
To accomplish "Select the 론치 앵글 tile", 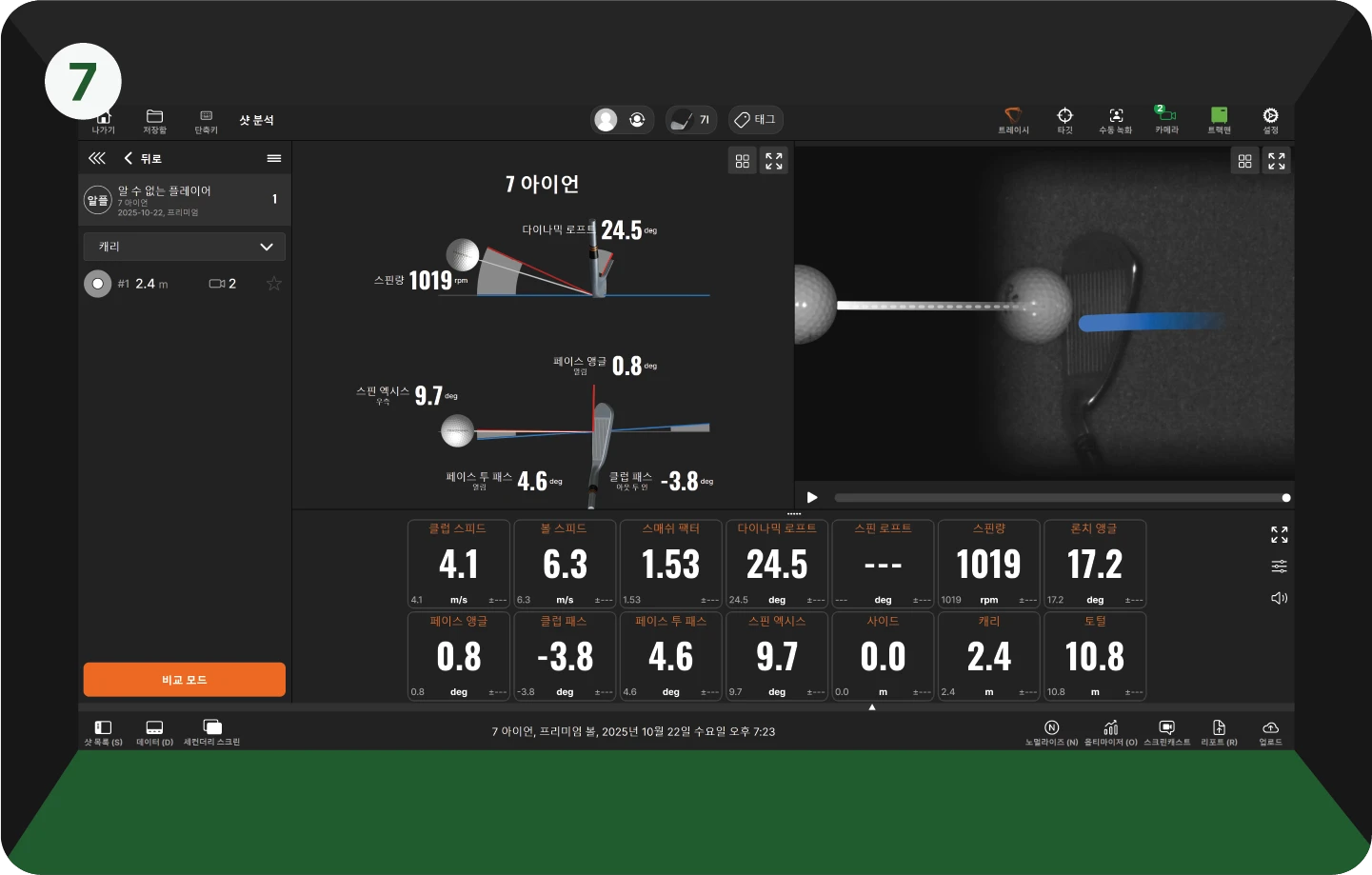I will coord(1095,564).
